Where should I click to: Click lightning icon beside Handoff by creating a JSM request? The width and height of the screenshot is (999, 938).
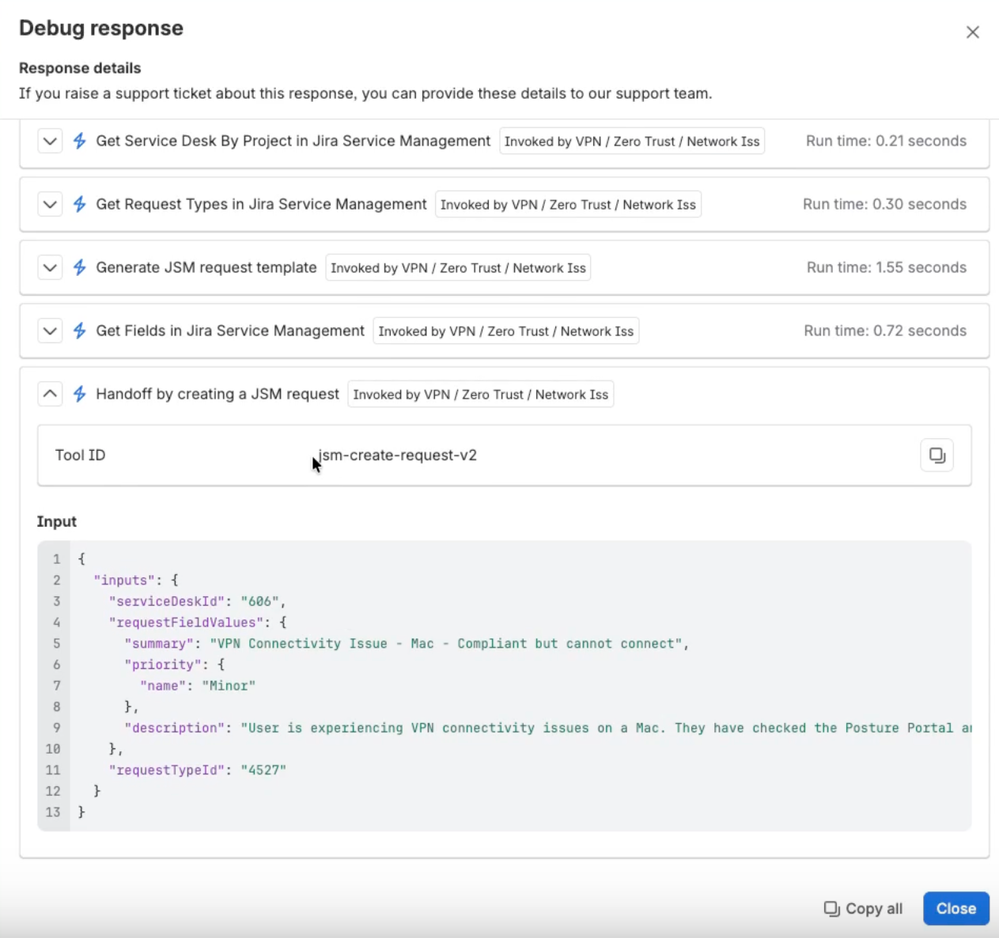click(x=80, y=394)
